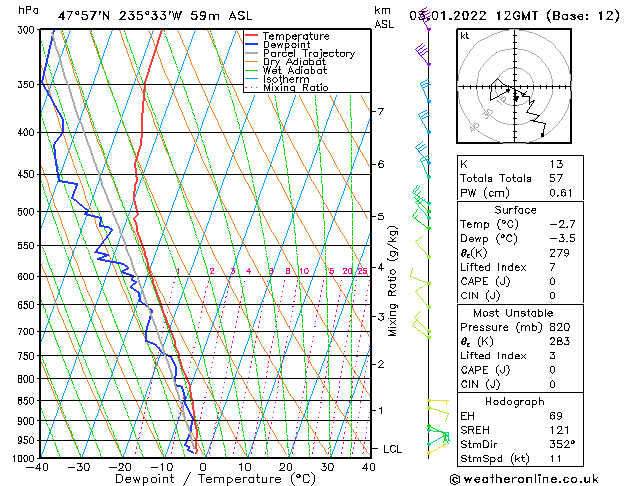
Task: Click the red Temperature line swatch in legend
Action: [x=252, y=36]
